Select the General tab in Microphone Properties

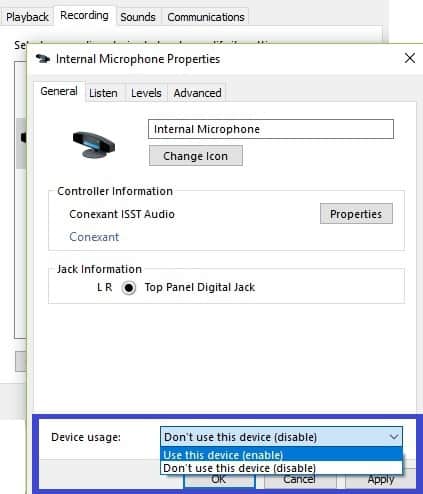(x=59, y=91)
